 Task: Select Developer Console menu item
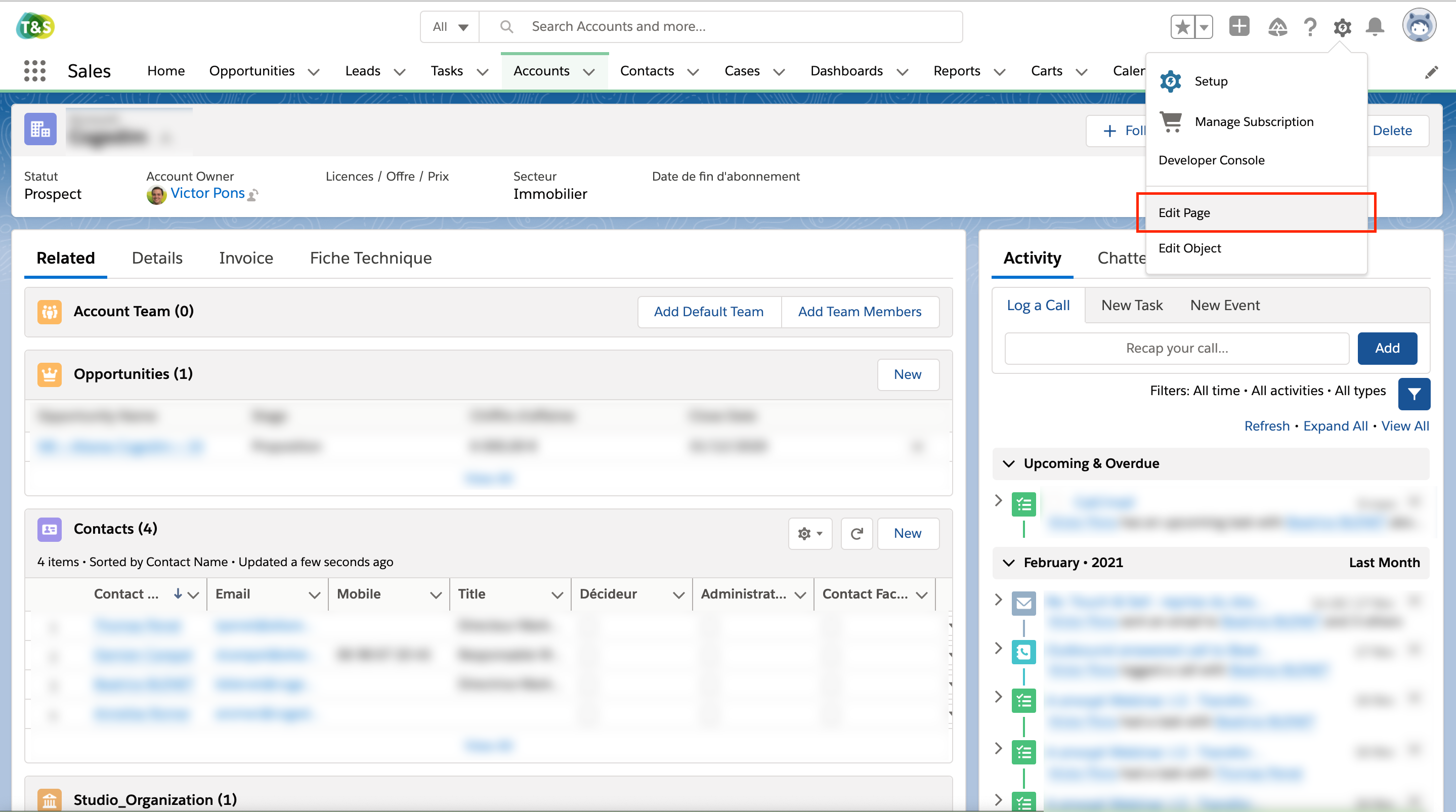click(1256, 160)
